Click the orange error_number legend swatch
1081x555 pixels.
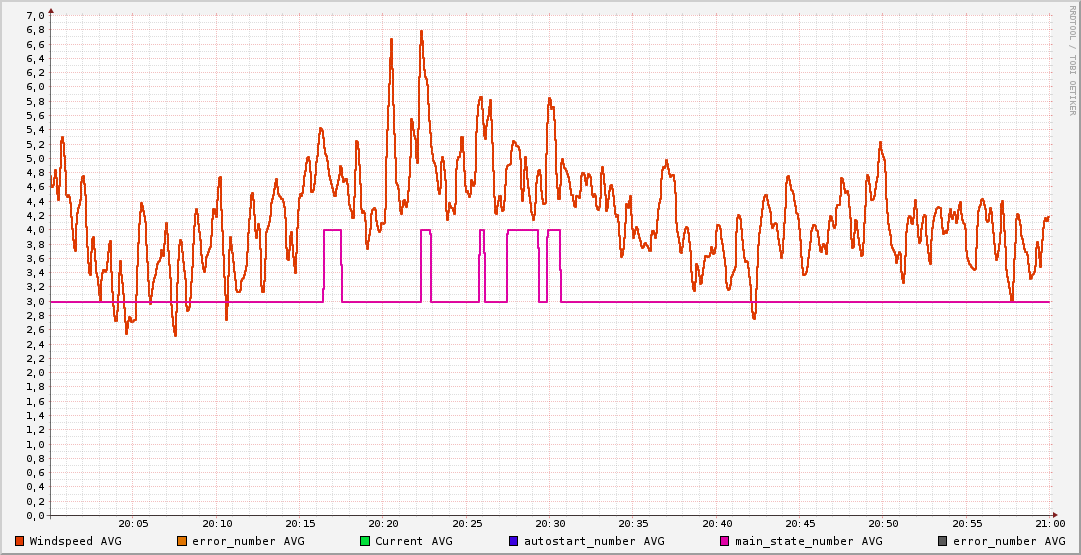click(181, 541)
